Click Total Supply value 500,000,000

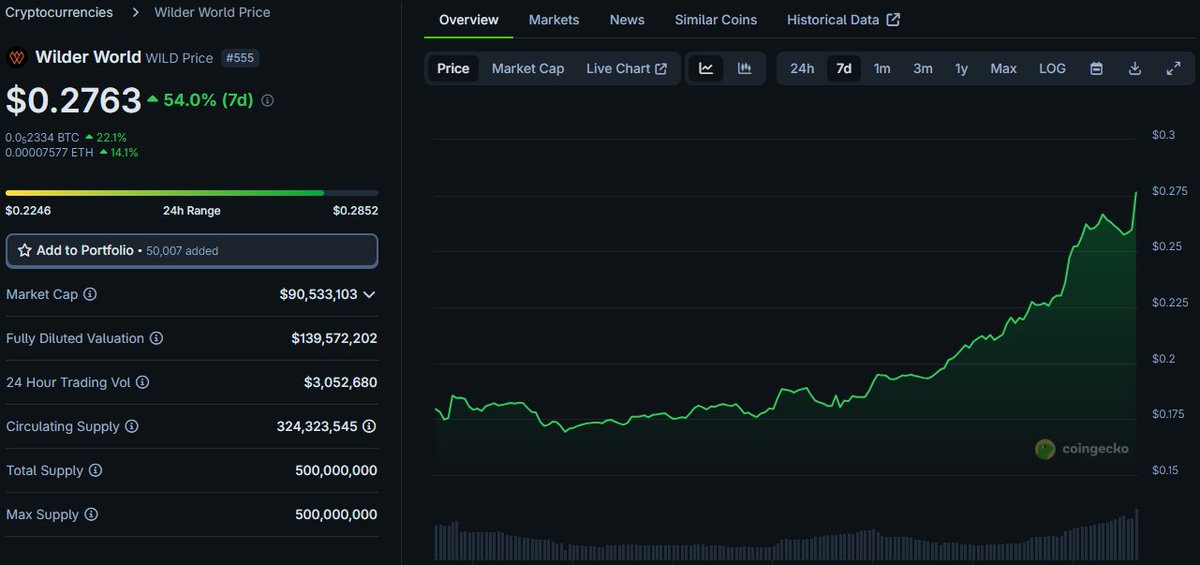[336, 470]
